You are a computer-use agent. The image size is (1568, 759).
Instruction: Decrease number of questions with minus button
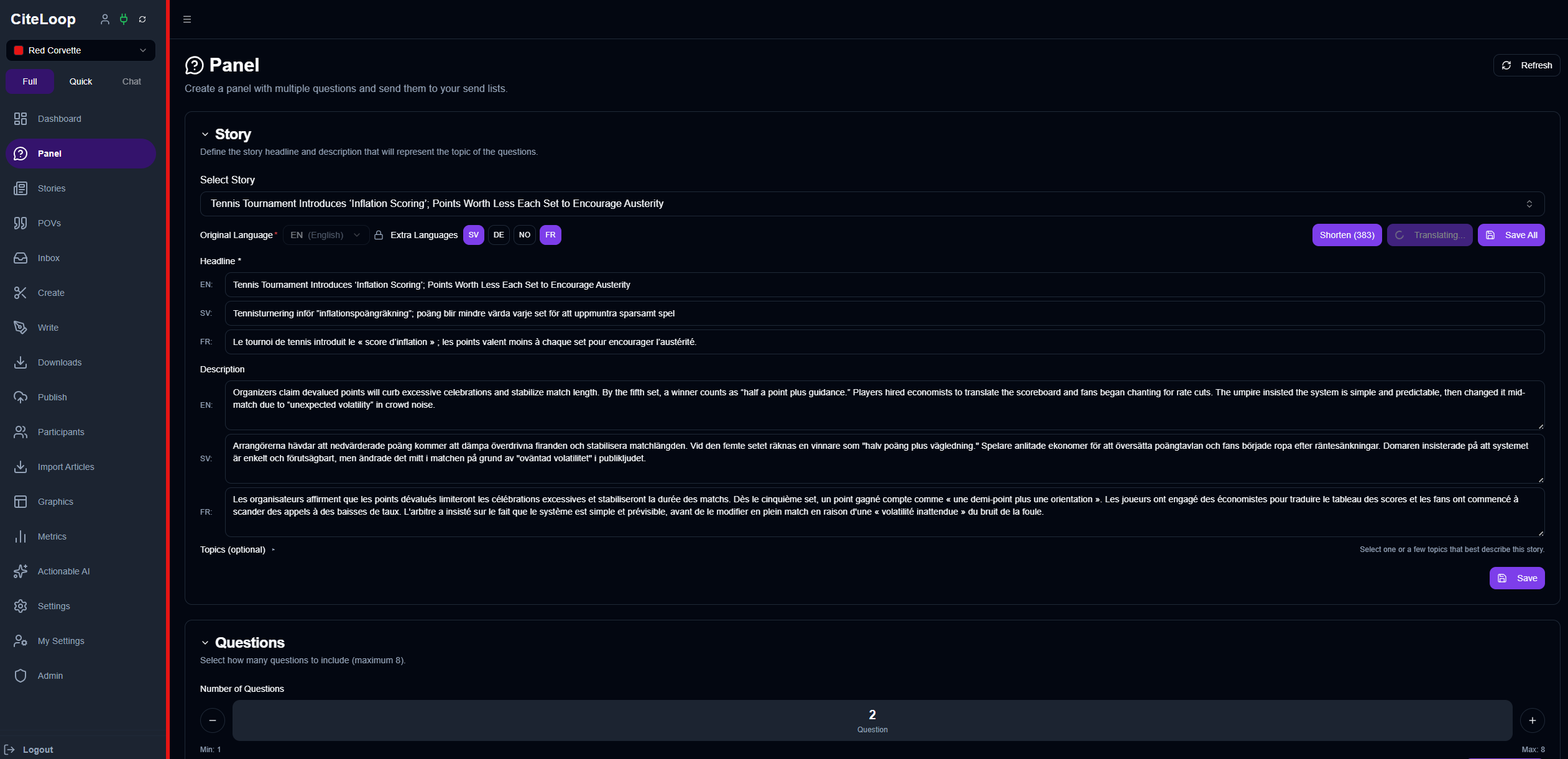click(213, 720)
